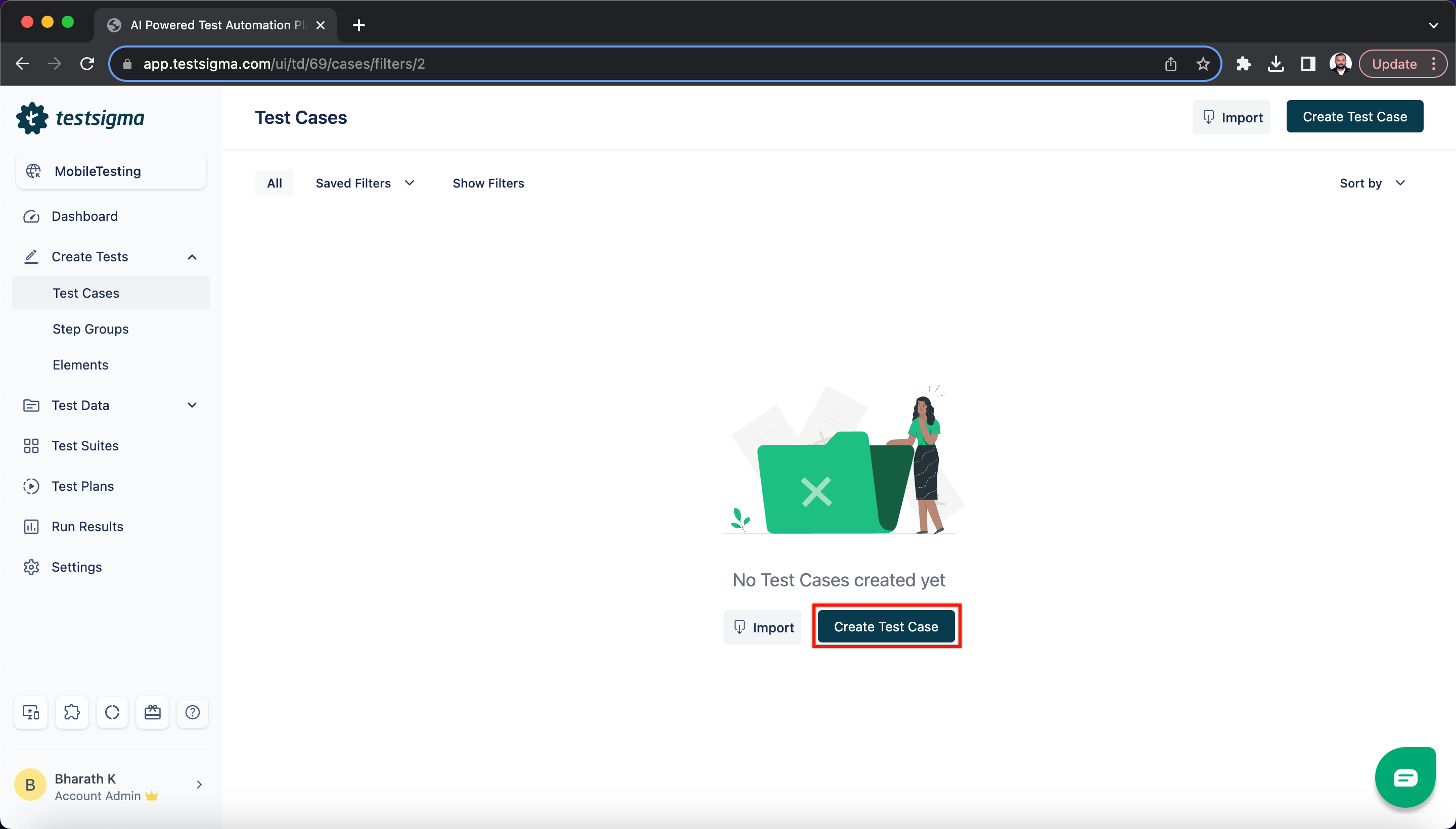Go to Test Suites page
This screenshot has height=829, width=1456.
(x=85, y=446)
